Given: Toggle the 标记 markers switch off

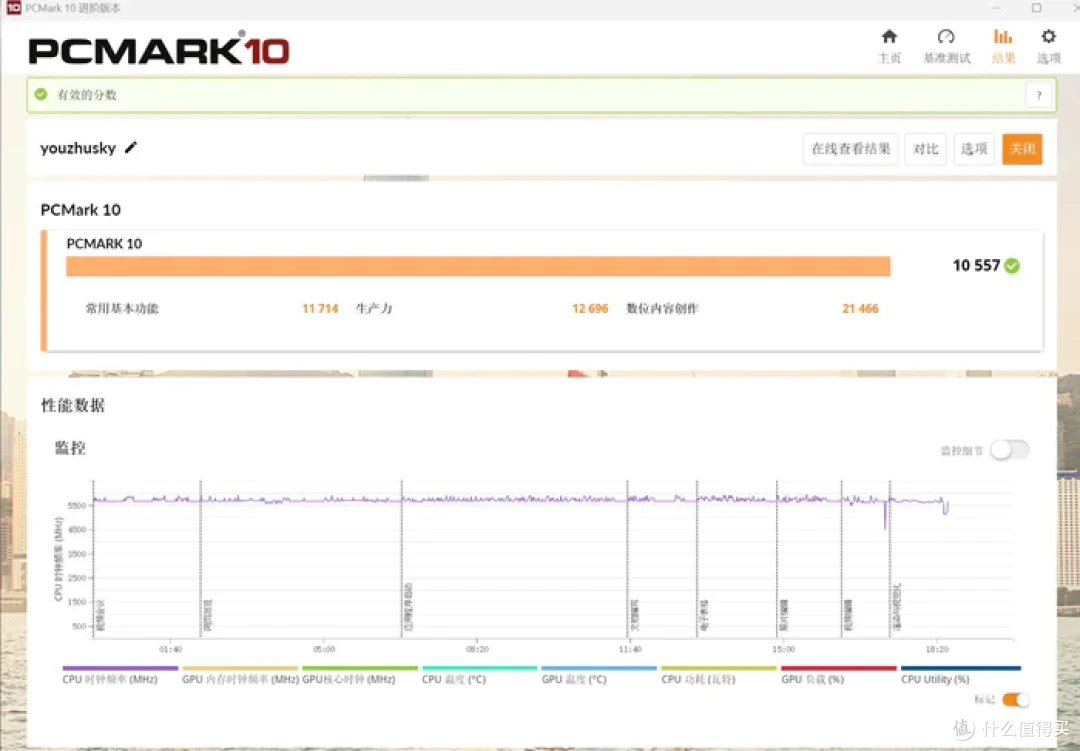Looking at the screenshot, I should pyautogui.click(x=1015, y=700).
